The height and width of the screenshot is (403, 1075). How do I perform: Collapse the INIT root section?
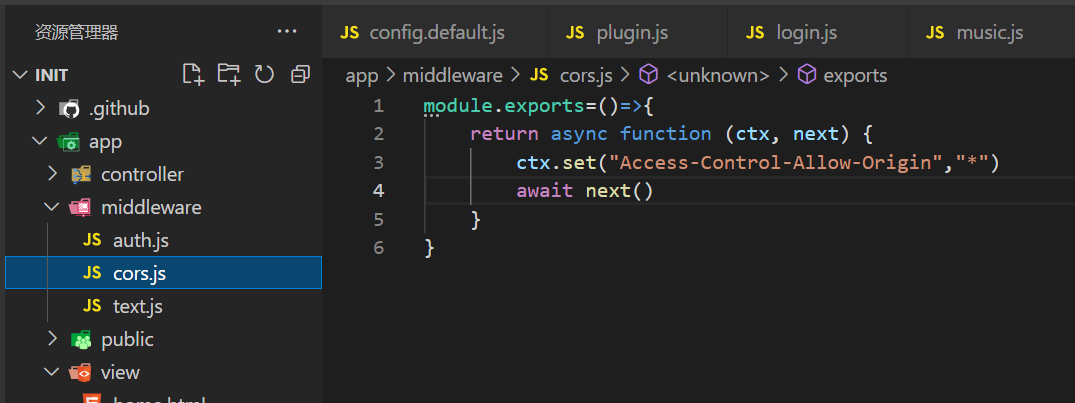tap(20, 75)
